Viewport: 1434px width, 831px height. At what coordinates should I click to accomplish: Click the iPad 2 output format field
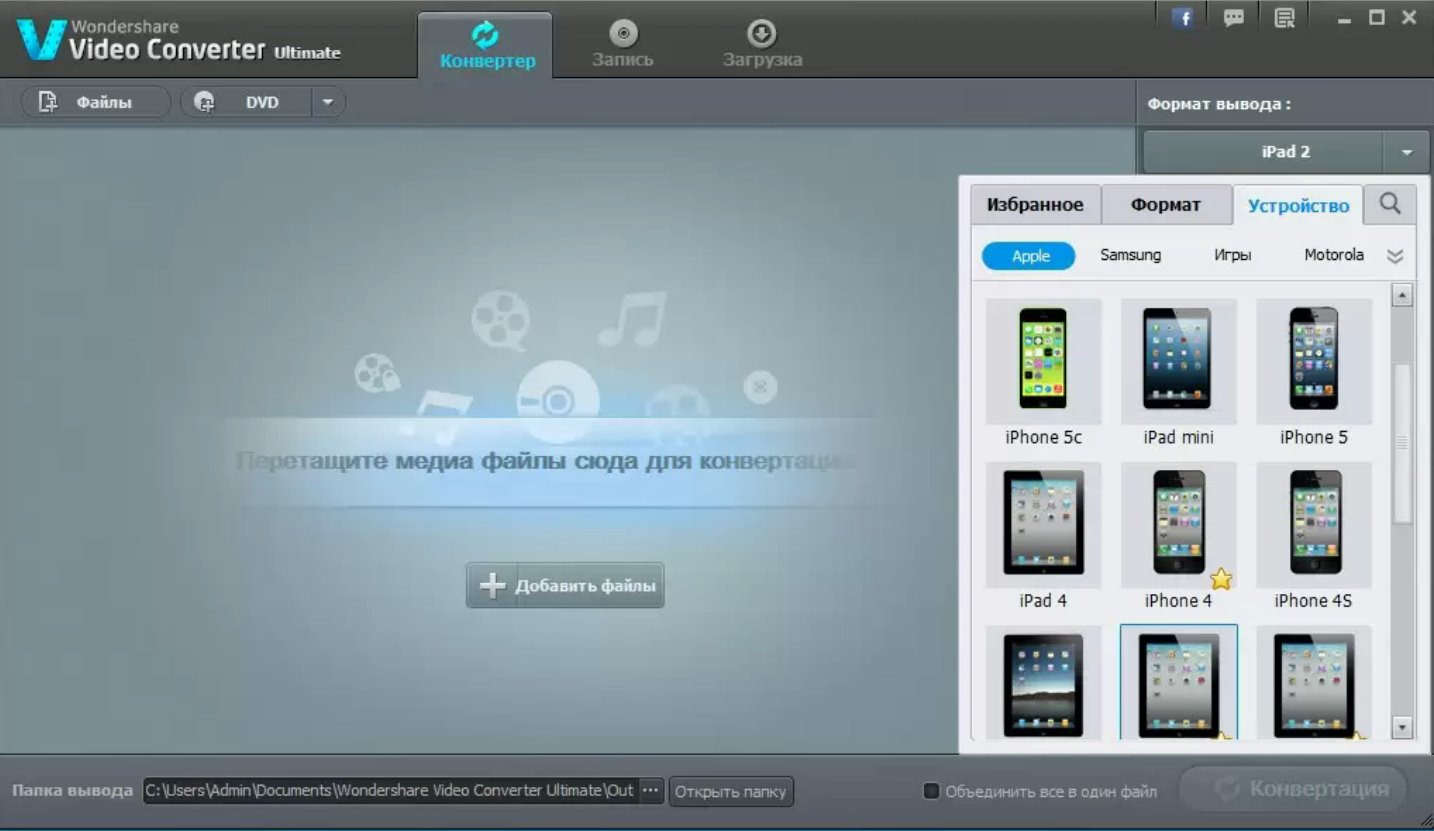(x=1265, y=153)
